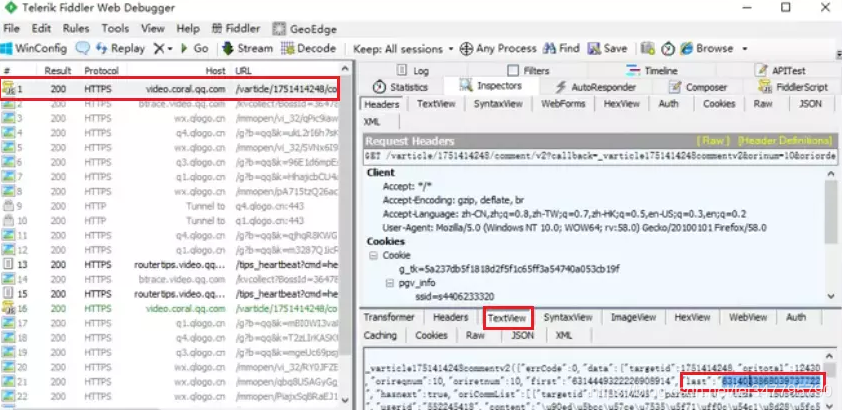Open the Tools menu
This screenshot has width=842, height=410.
coord(115,28)
